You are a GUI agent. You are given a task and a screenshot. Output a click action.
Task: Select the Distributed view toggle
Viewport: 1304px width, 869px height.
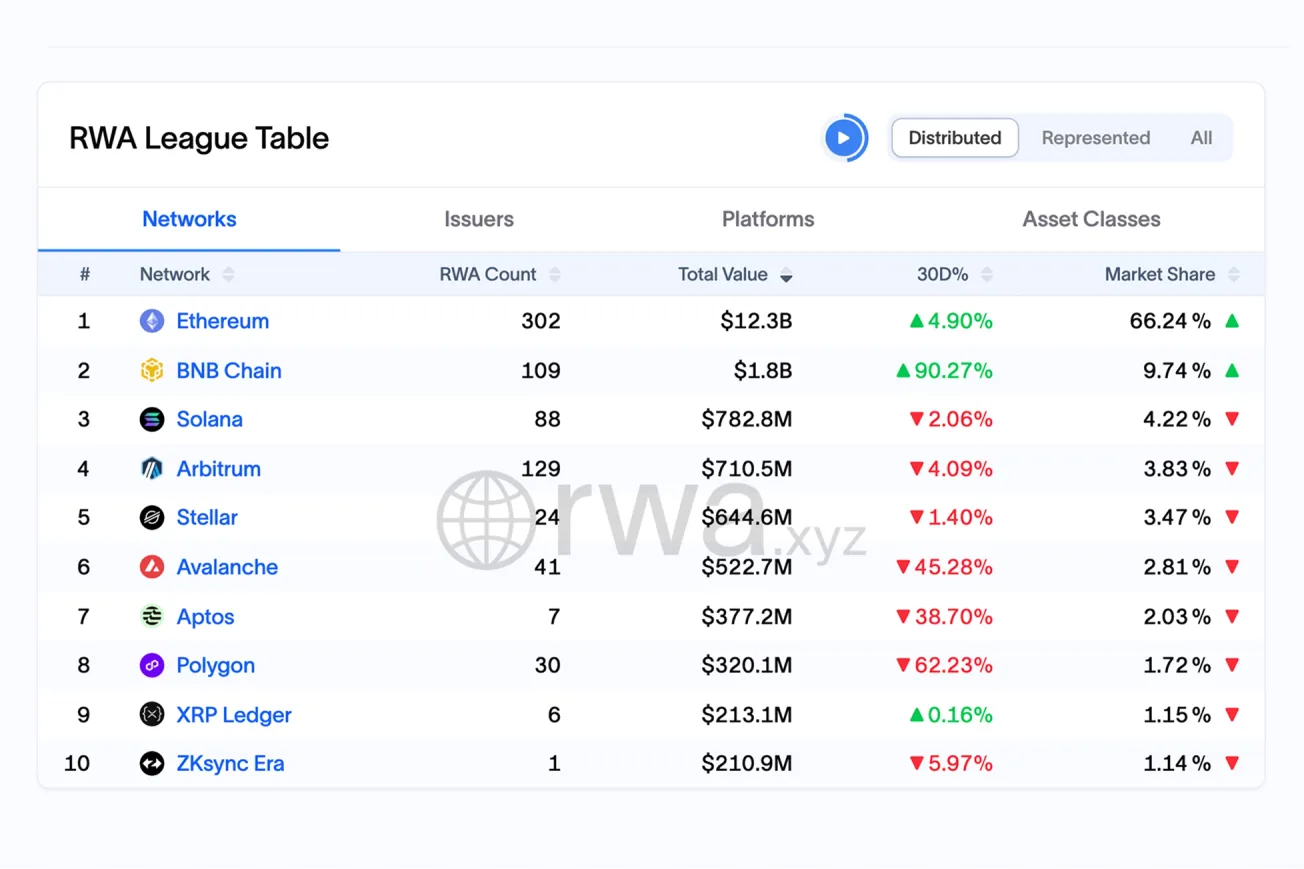(x=954, y=138)
